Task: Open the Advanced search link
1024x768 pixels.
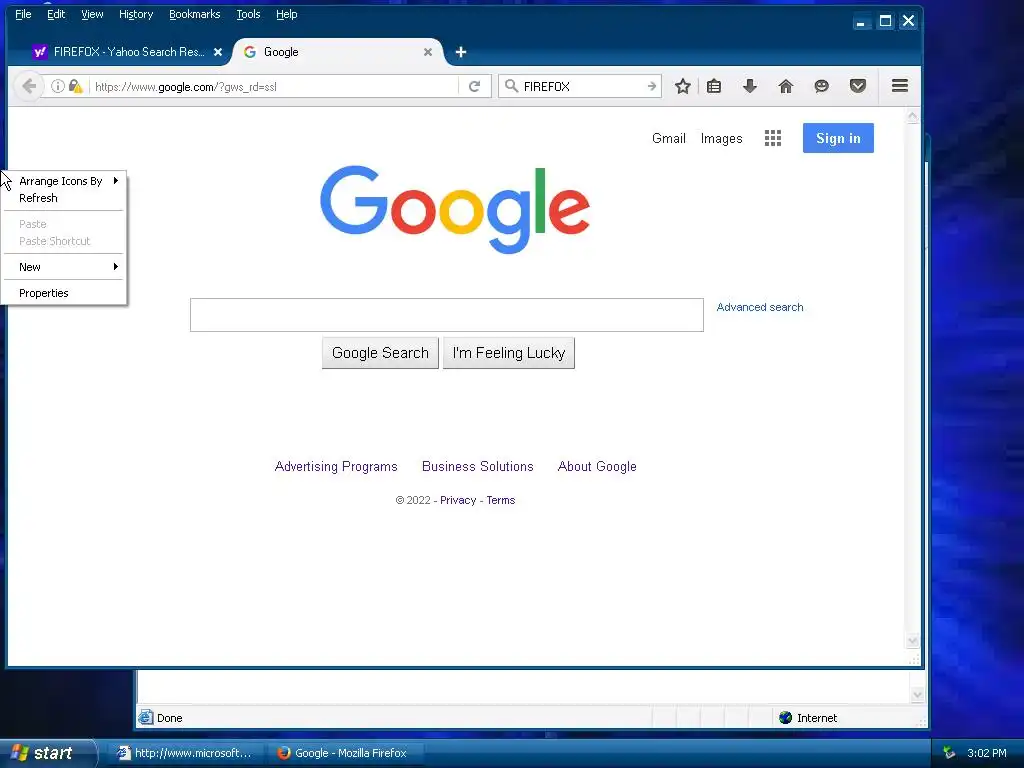Action: pyautogui.click(x=760, y=307)
